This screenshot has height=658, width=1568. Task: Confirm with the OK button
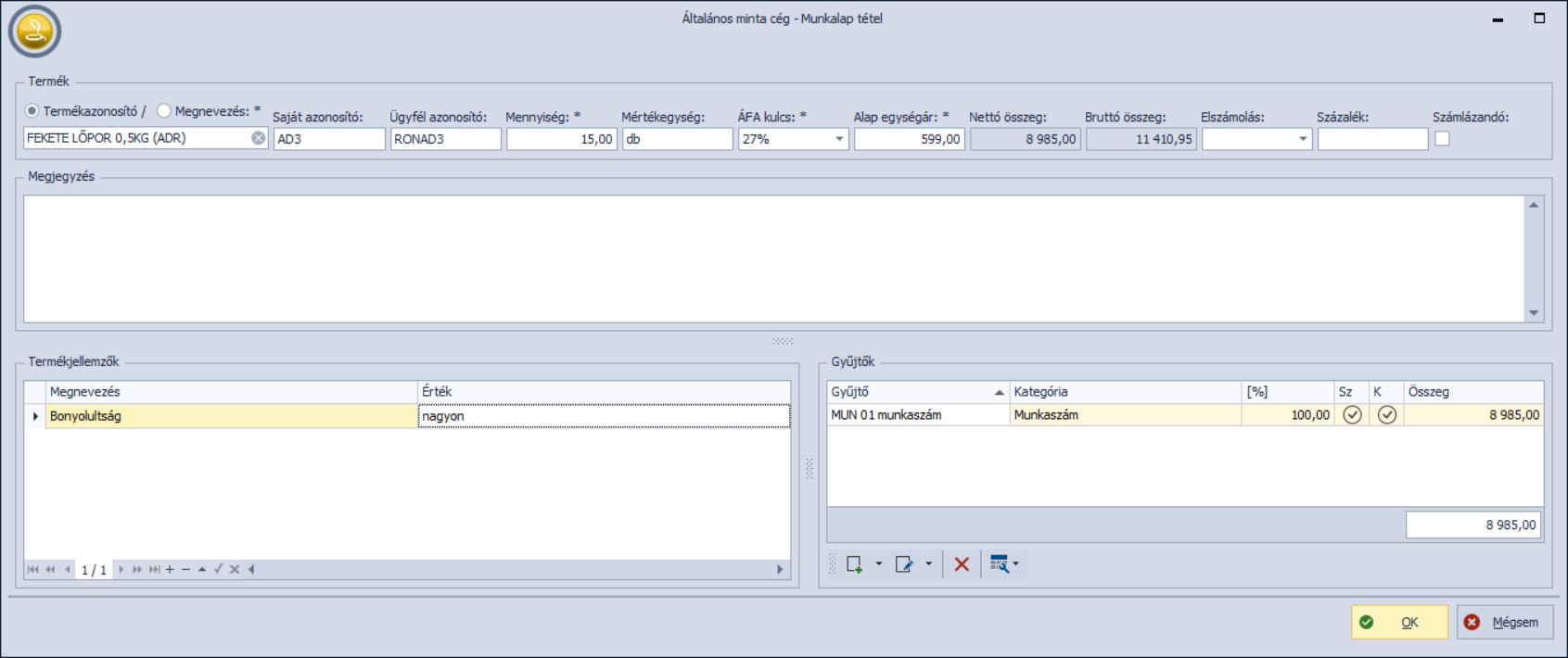tap(1399, 623)
